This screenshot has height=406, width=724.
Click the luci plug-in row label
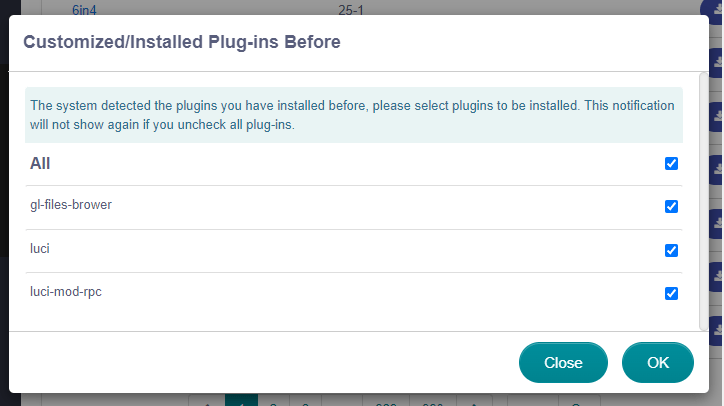click(x=40, y=249)
